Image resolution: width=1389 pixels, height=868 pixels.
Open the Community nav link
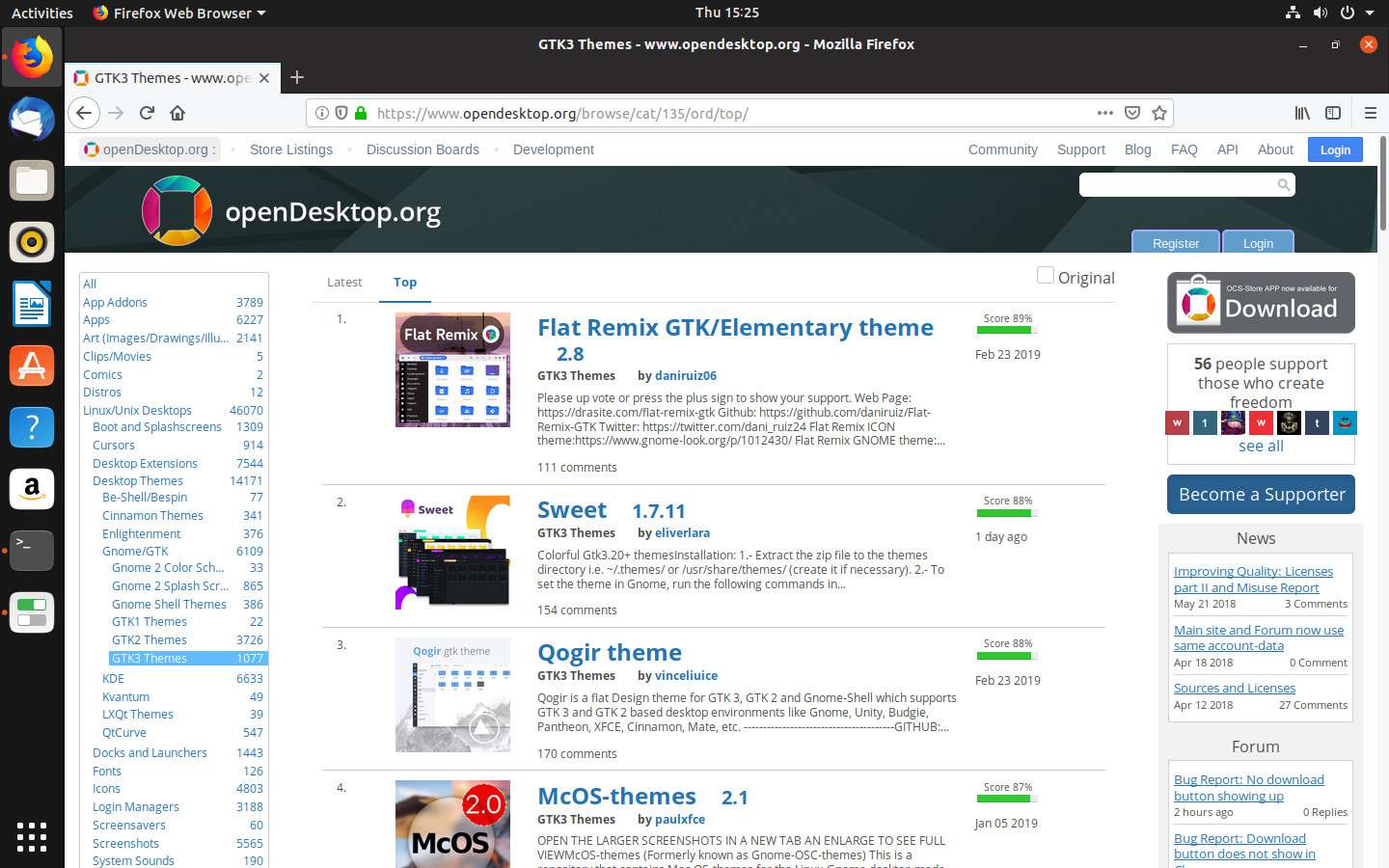point(1003,149)
